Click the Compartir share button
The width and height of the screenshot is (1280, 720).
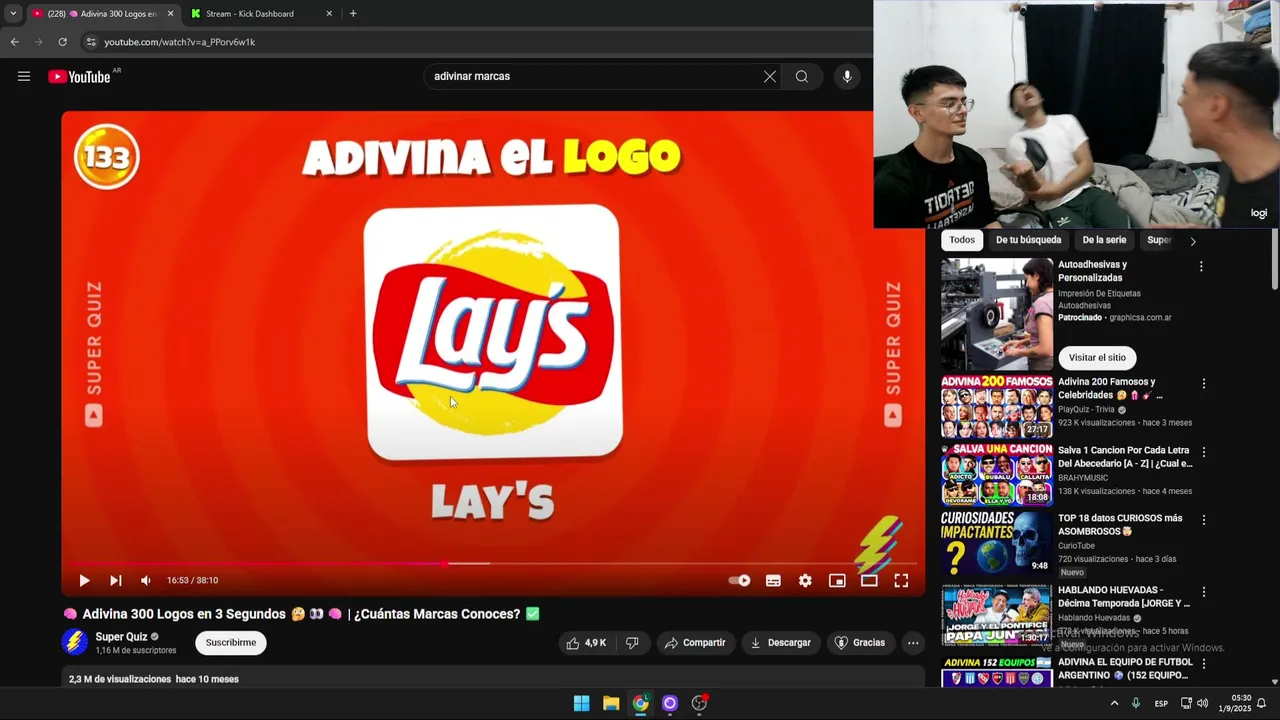695,643
